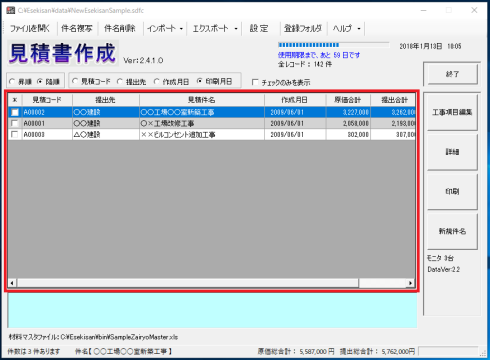Click the 見積コード column header
Viewport: 490px width, 360px height.
pos(47,100)
